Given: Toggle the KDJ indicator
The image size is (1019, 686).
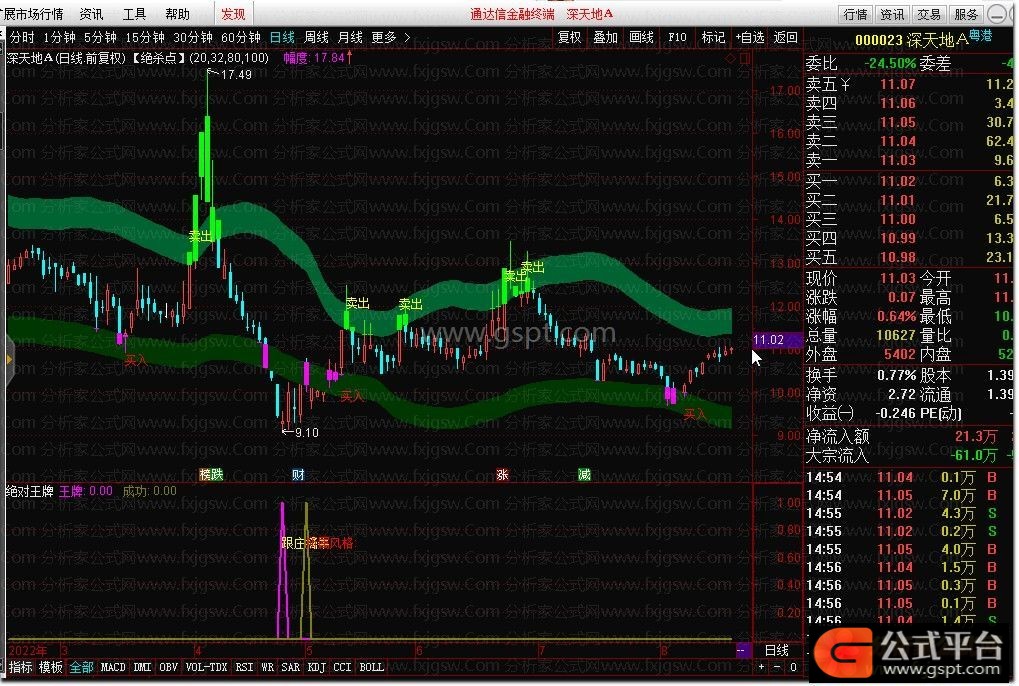Looking at the screenshot, I should (316, 667).
